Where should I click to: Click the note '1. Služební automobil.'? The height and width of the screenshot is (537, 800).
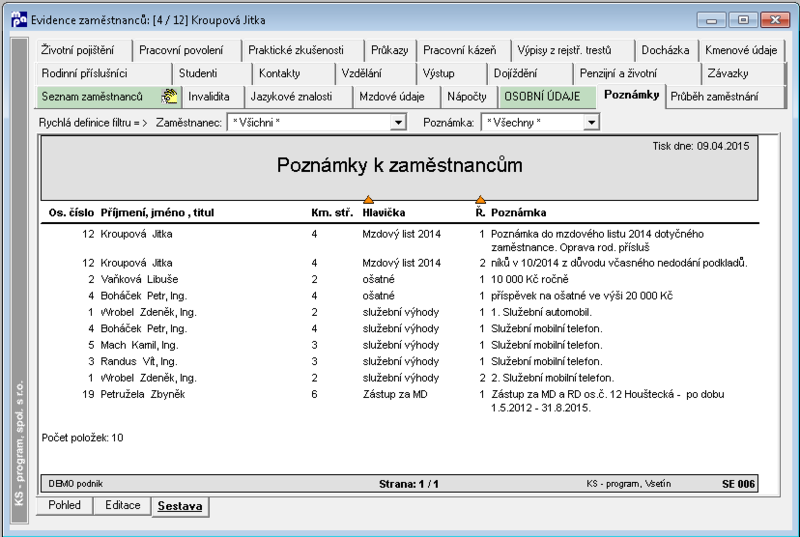pyautogui.click(x=541, y=312)
